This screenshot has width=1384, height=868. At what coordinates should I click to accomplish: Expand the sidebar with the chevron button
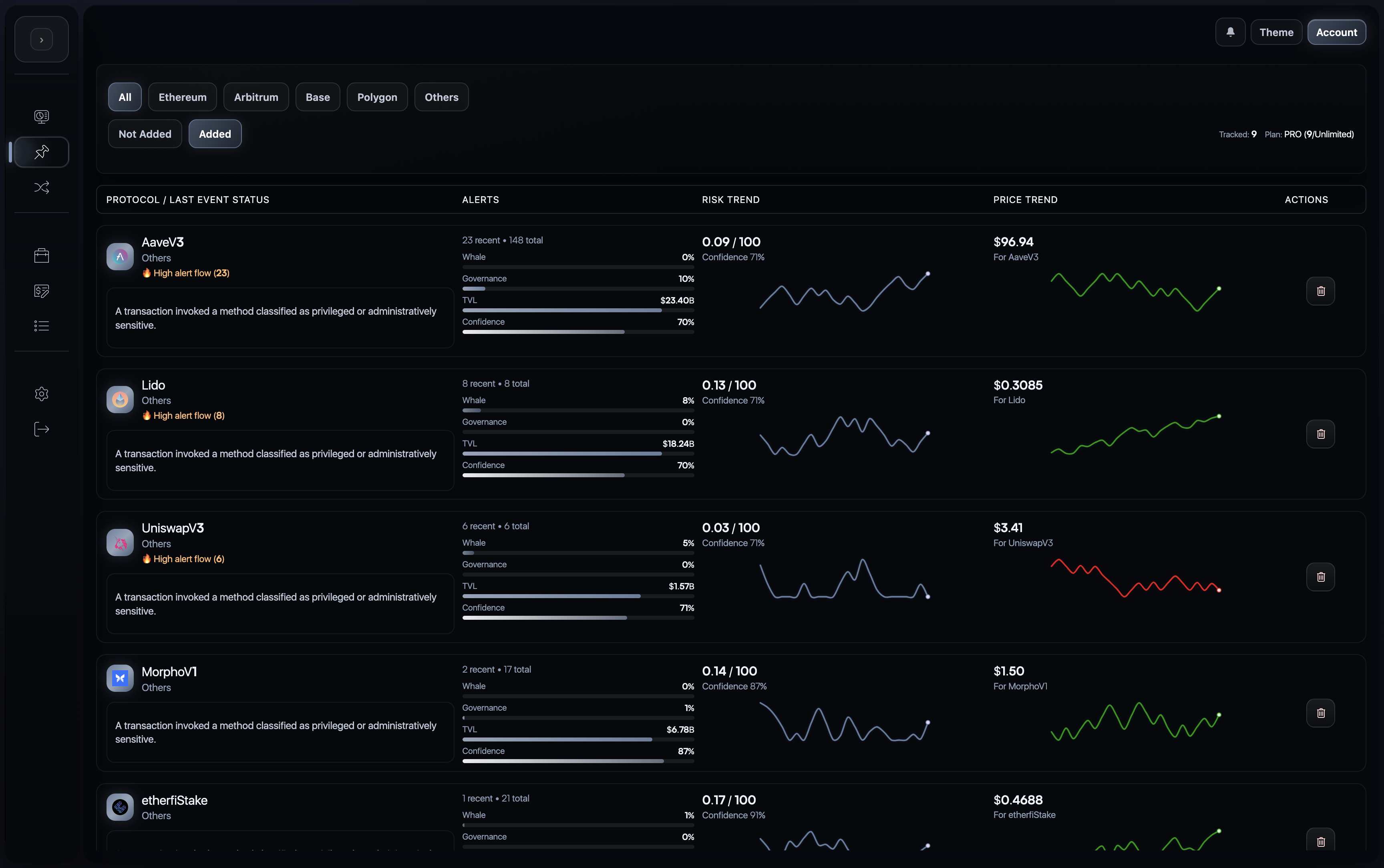pyautogui.click(x=41, y=40)
